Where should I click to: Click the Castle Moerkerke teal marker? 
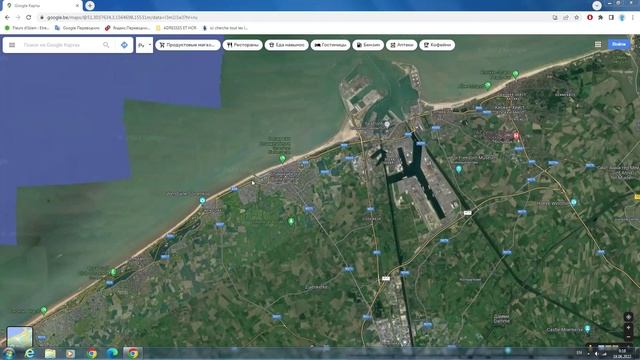(x=587, y=329)
